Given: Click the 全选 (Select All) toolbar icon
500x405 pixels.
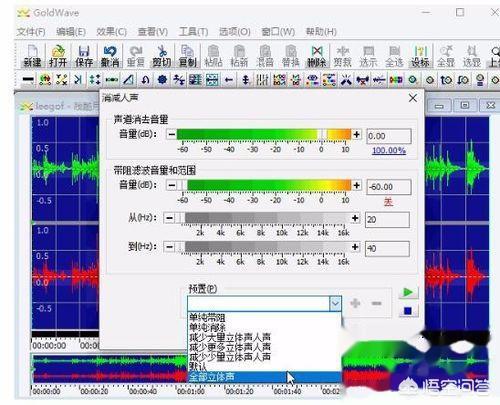Looking at the screenshot, I should point(394,56).
